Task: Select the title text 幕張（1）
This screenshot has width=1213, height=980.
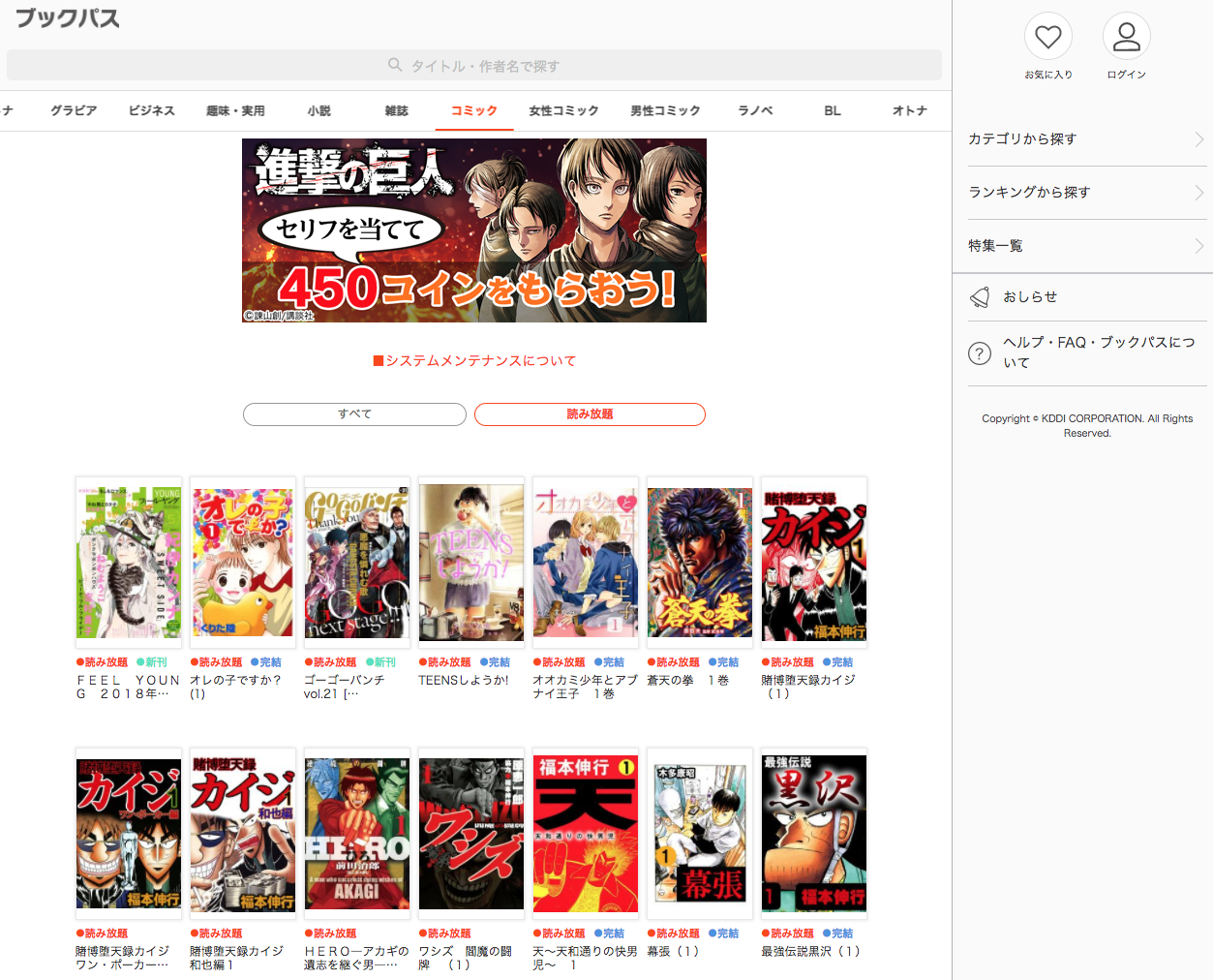Action: tap(673, 952)
